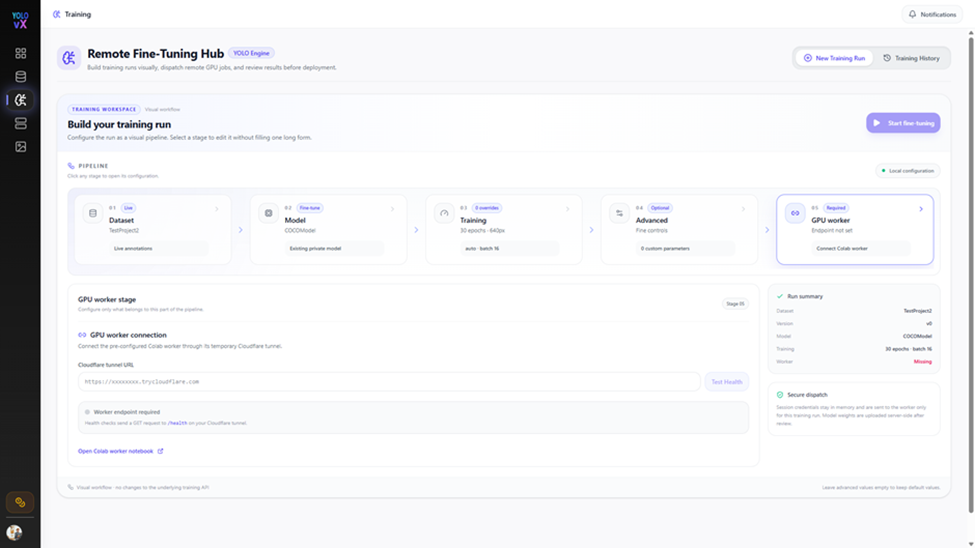
Task: Click the Existing private model chip
Action: [335, 248]
